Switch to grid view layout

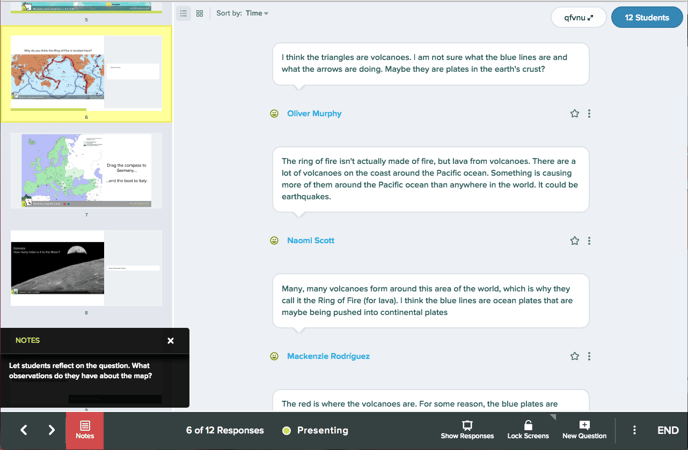[x=200, y=14]
